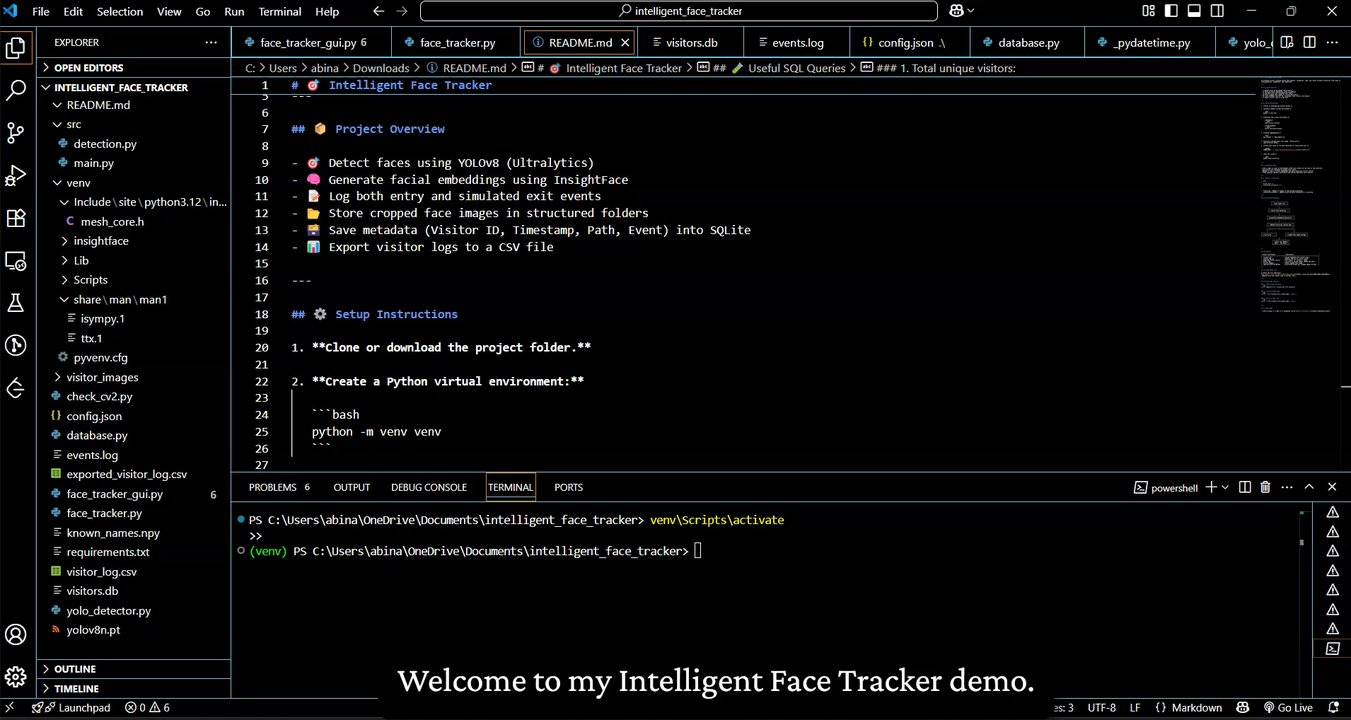Change file encoding via UTF-8 status item
Image resolution: width=1351 pixels, height=720 pixels.
click(1101, 707)
